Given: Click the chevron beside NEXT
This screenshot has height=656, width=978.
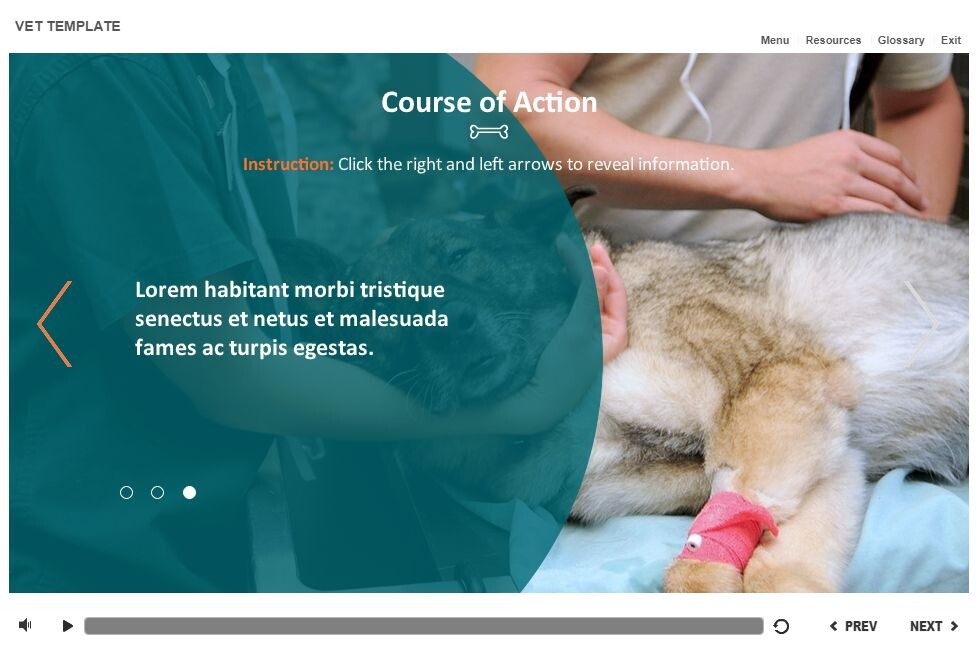Looking at the screenshot, I should (954, 626).
